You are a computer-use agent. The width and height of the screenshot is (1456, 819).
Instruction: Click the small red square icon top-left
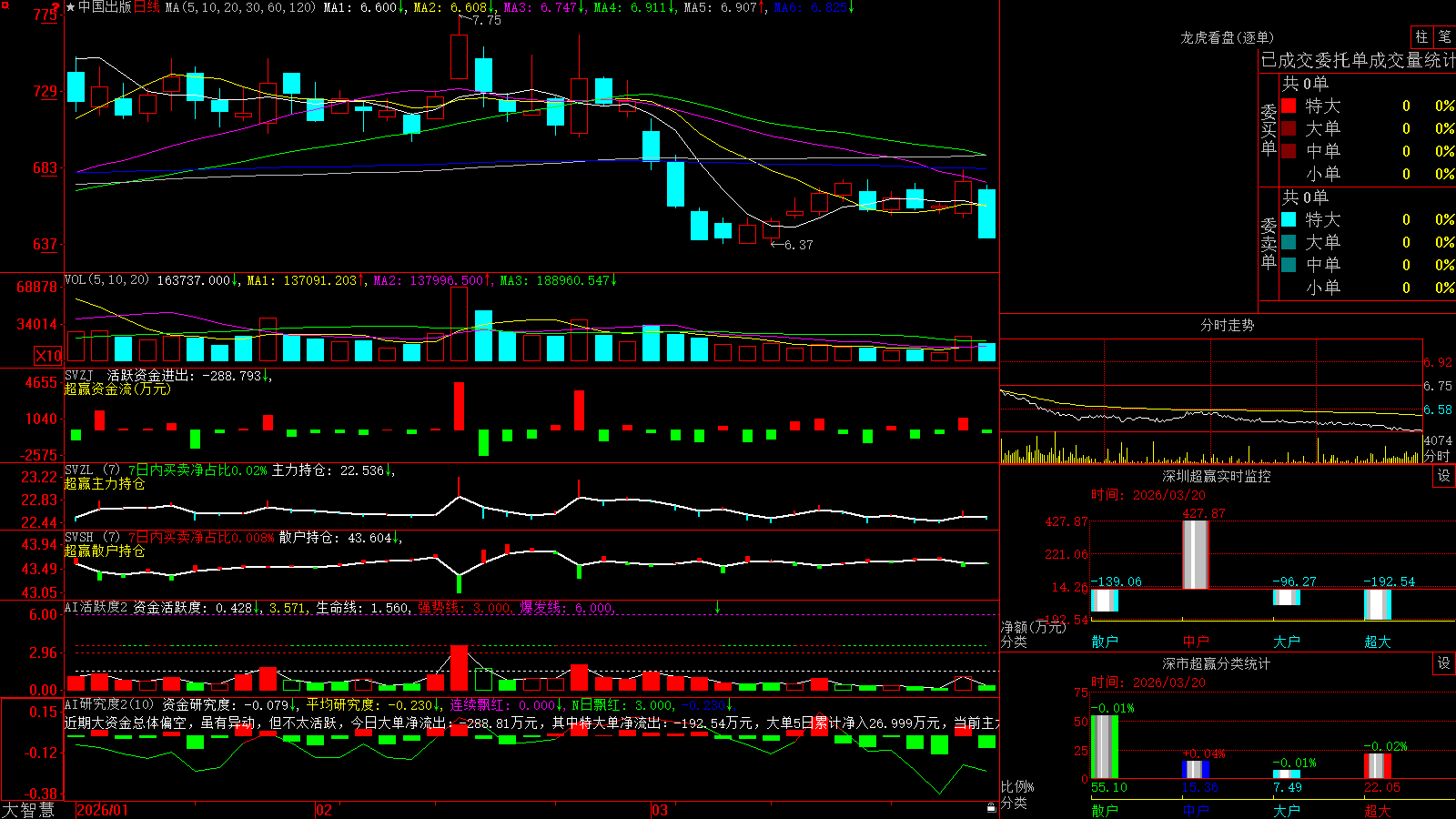click(5, 5)
